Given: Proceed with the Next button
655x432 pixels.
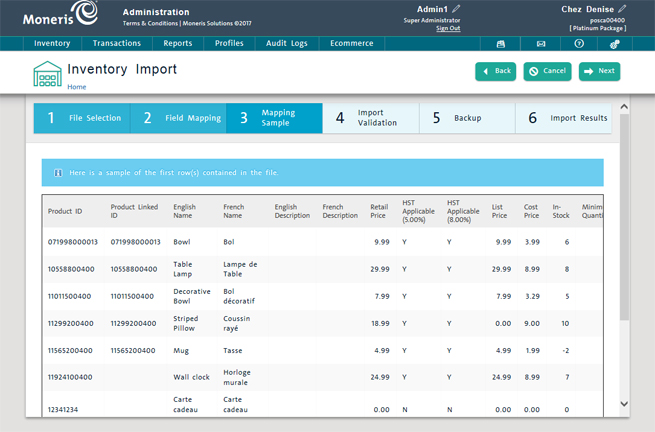Looking at the screenshot, I should (600, 71).
